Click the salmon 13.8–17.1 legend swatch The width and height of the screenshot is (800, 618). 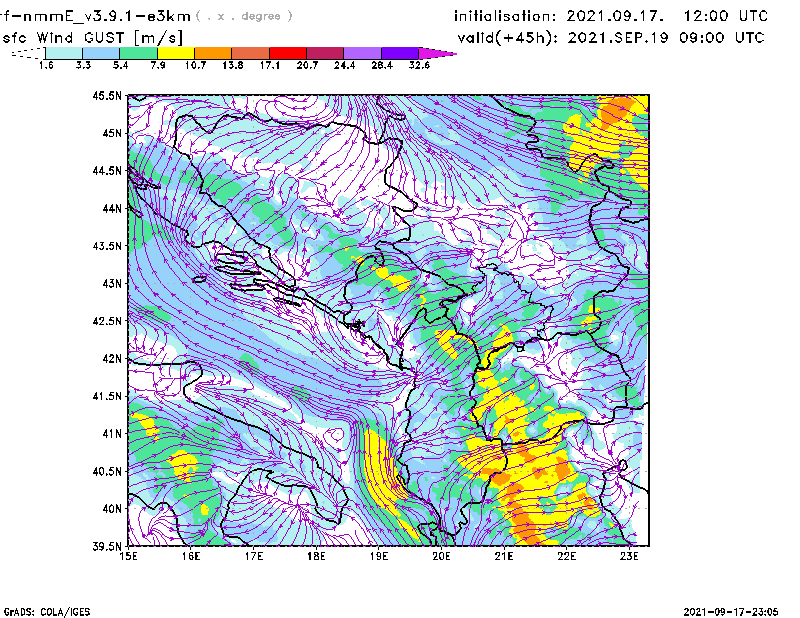click(251, 53)
